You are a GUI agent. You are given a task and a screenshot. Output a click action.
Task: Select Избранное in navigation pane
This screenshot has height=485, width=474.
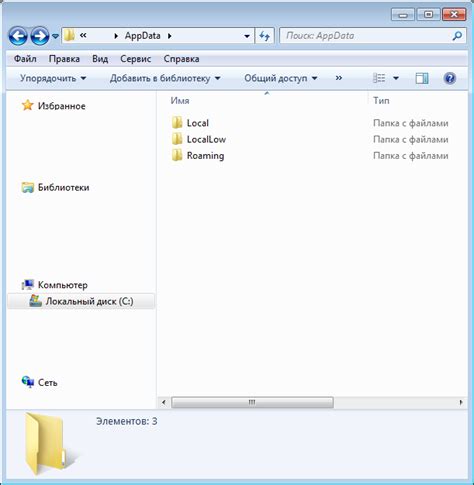click(61, 106)
